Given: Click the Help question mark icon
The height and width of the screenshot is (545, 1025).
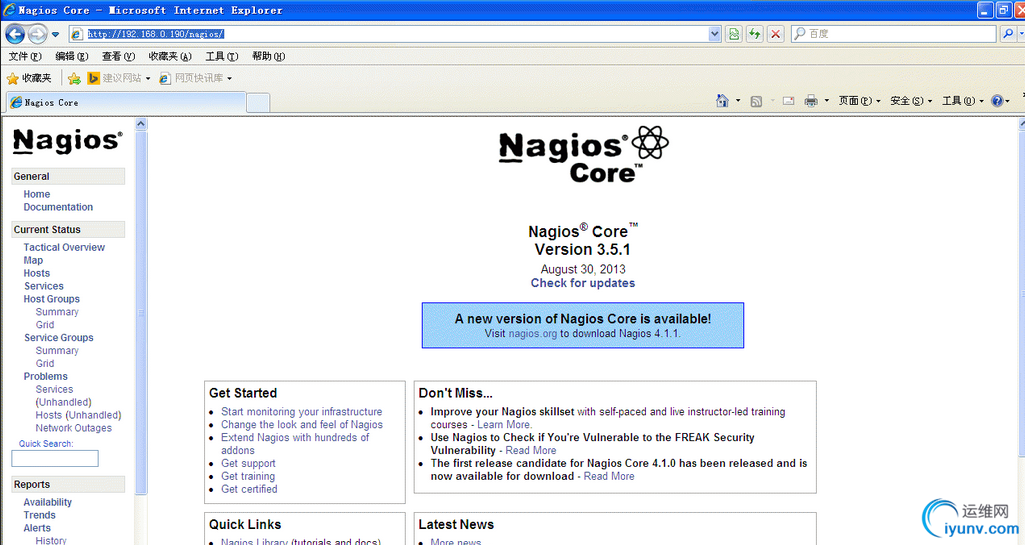Looking at the screenshot, I should click(x=997, y=101).
